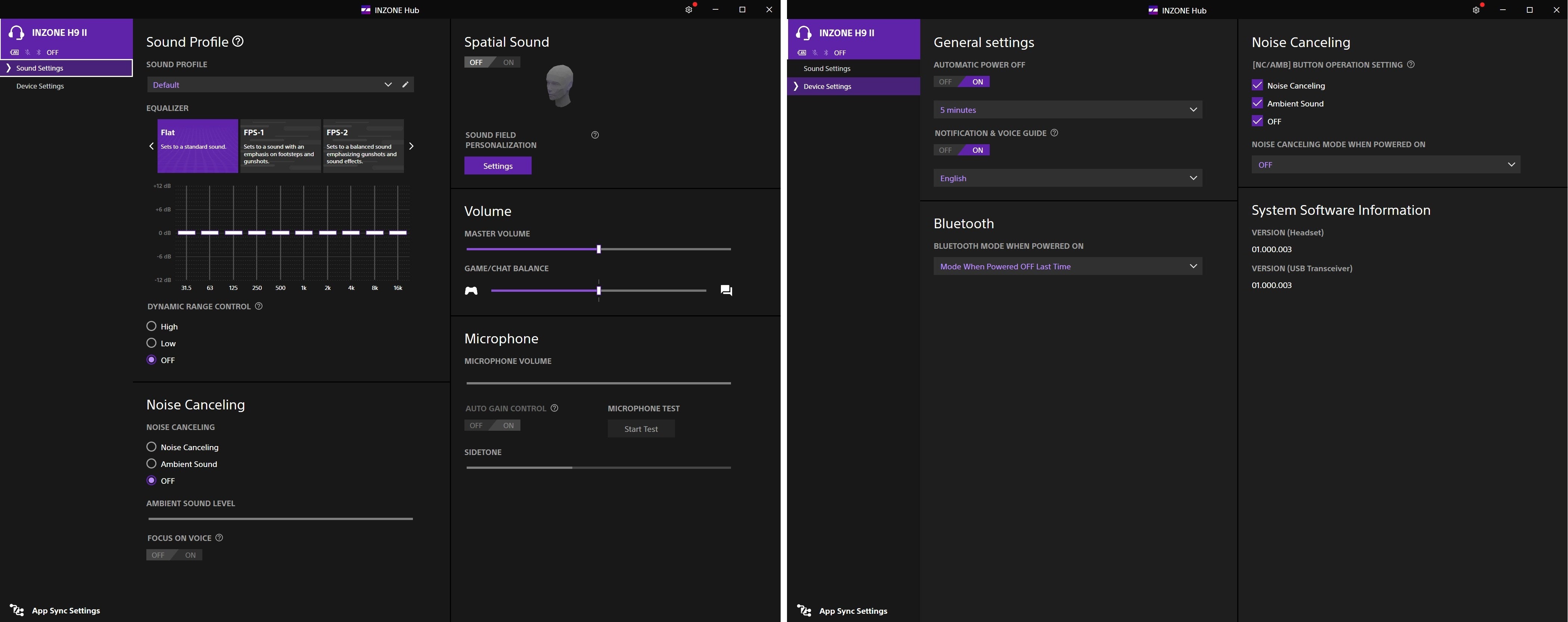The height and width of the screenshot is (622, 1568).
Task: Click the NC/AMB Button Operation Setting help icon
Action: coord(1411,65)
